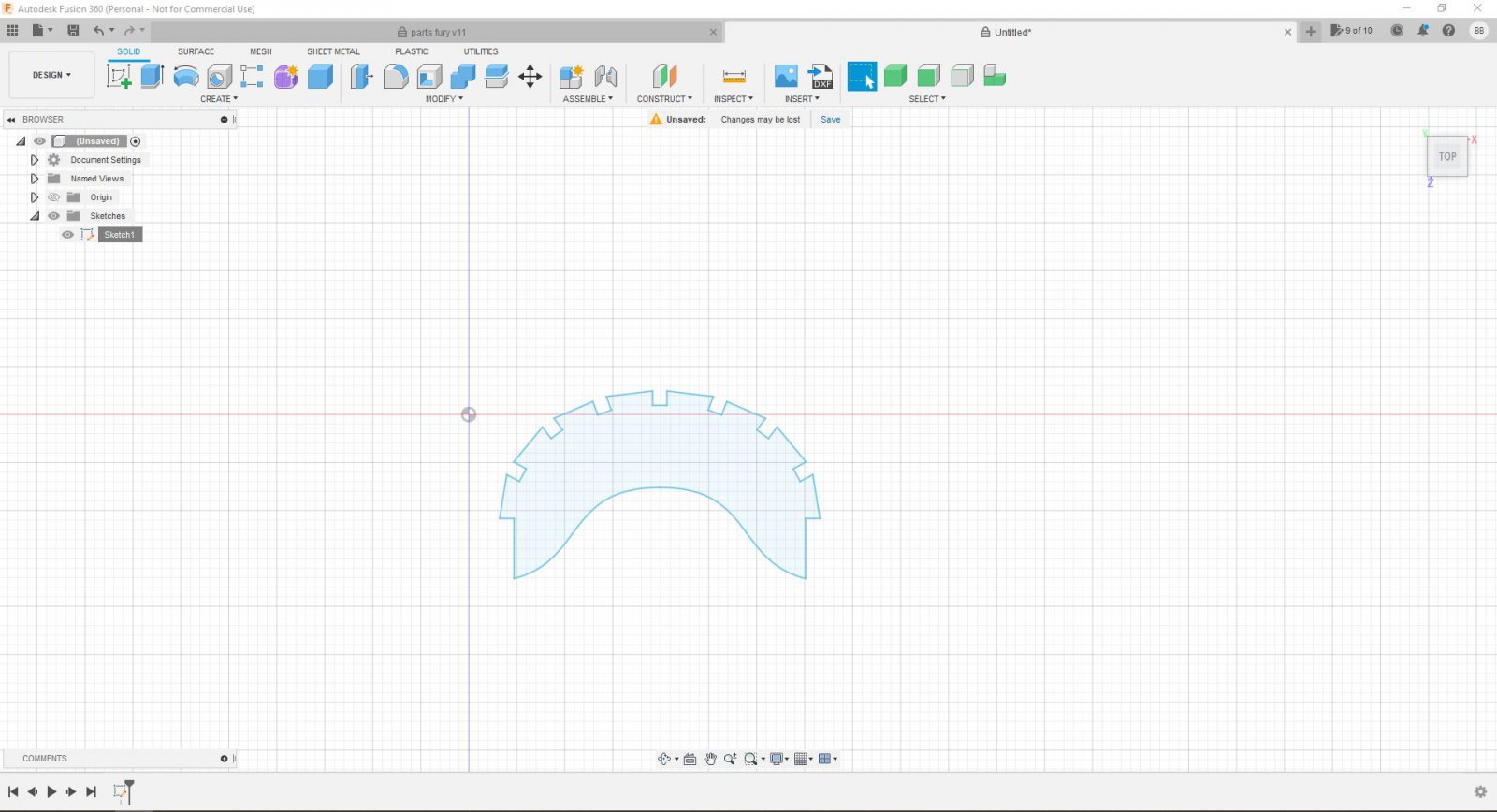Open the DESIGN workspace dropdown
Screen dimensions: 1497x812
(x=51, y=75)
